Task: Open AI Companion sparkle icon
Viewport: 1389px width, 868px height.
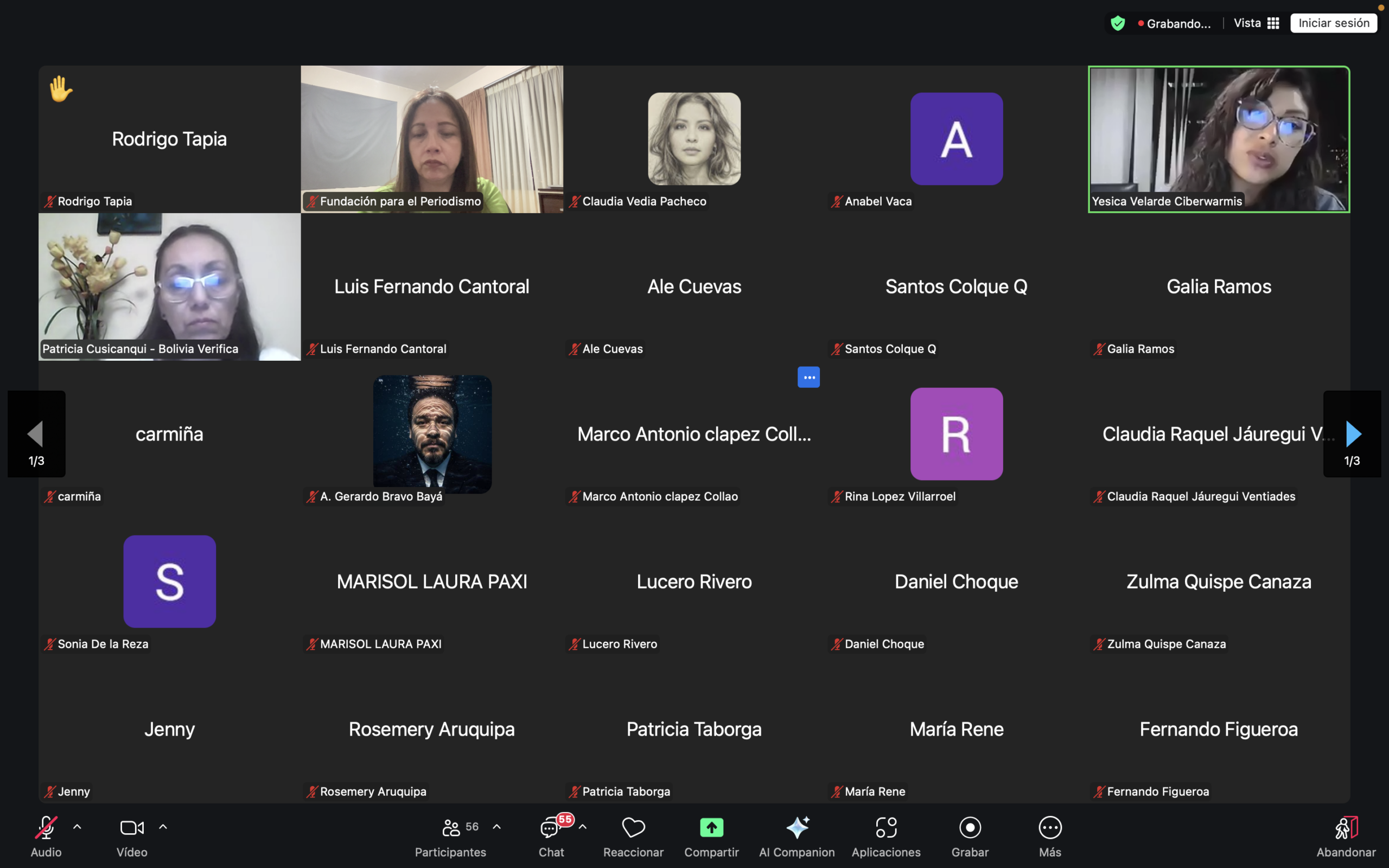Action: (797, 827)
